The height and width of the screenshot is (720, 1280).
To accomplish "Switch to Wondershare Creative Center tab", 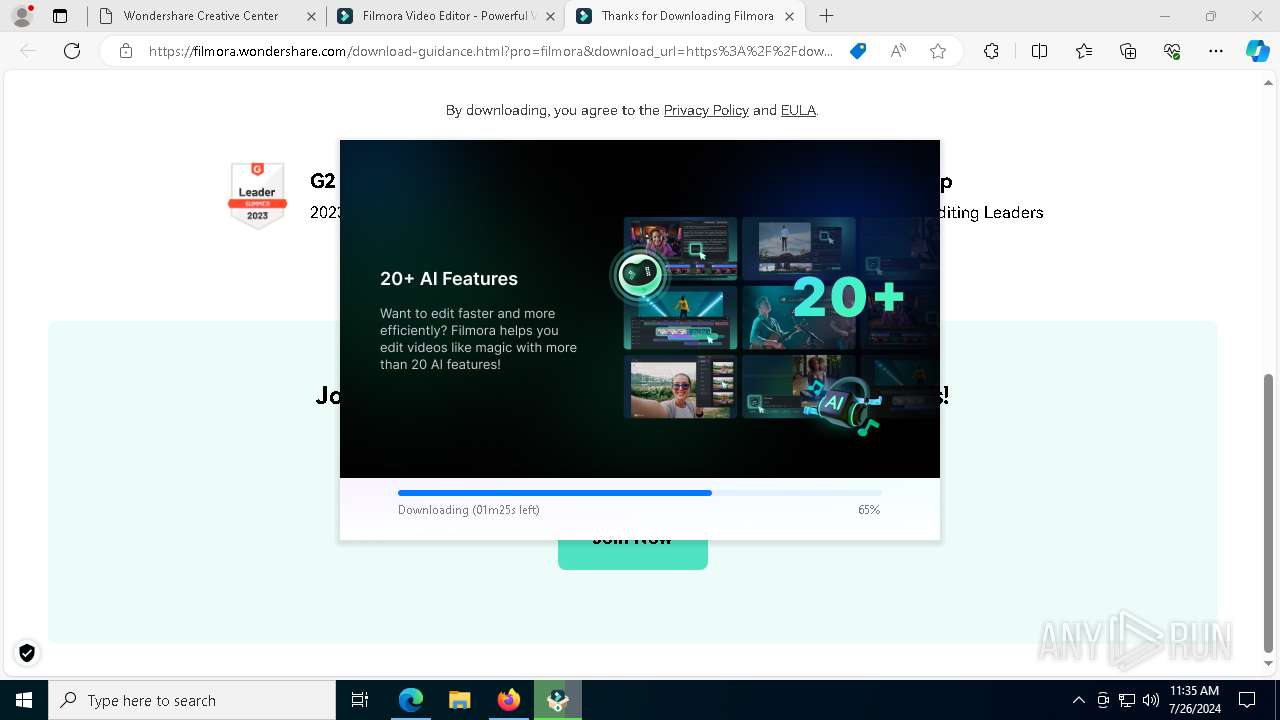I will tap(206, 16).
